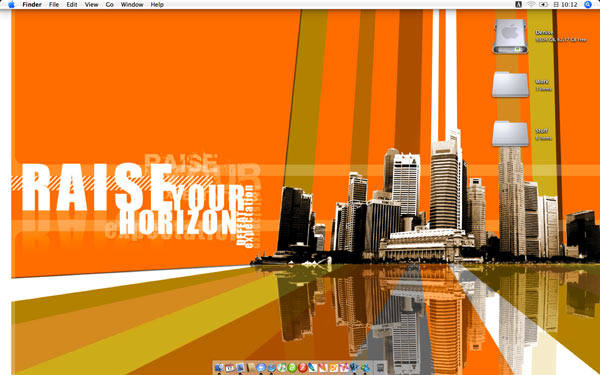Select the Stuff folder icon on desktop
Viewport: 600px width, 375px height.
(x=510, y=134)
